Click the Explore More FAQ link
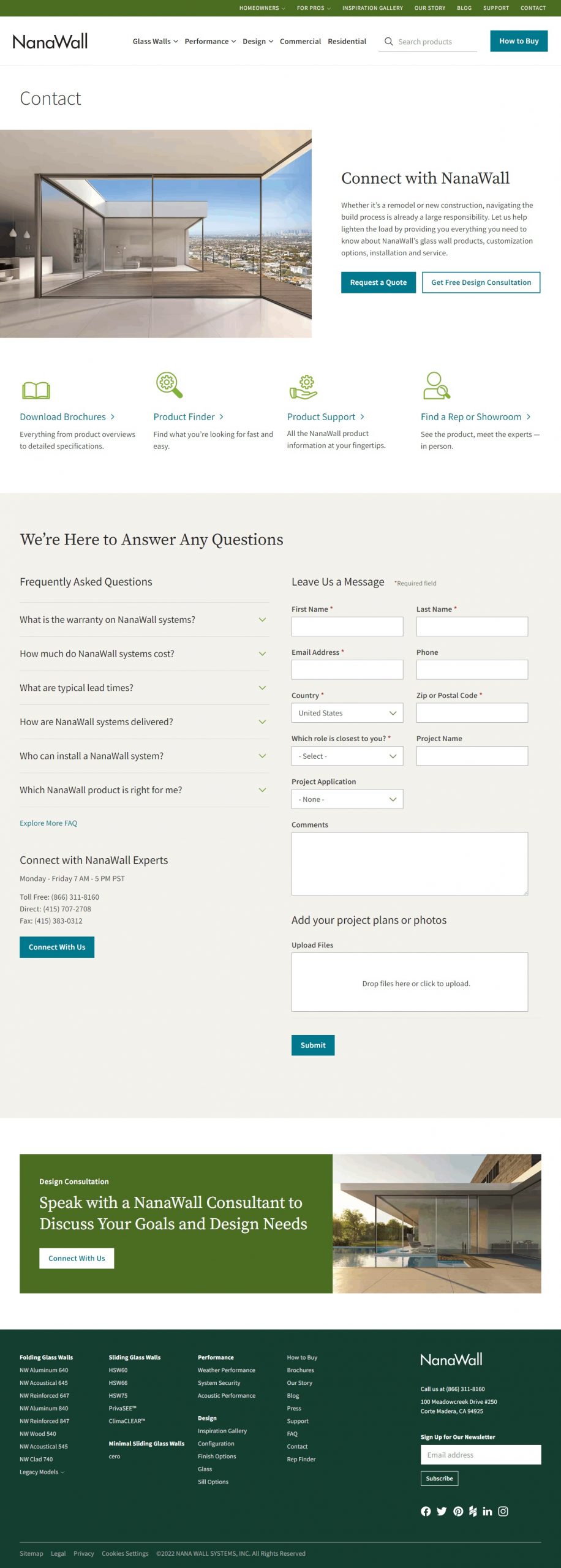This screenshot has width=561, height=1568. coord(48,823)
